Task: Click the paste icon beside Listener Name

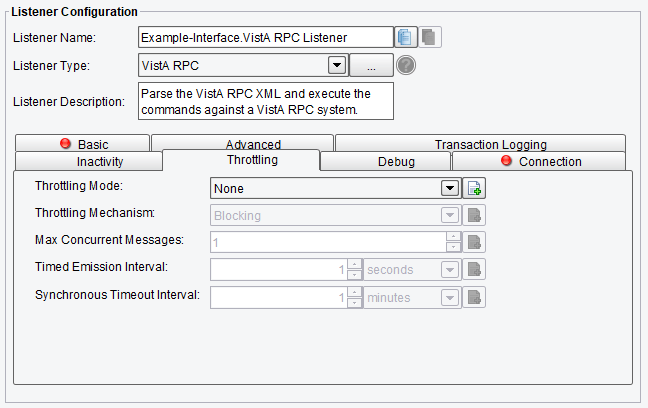Action: (x=430, y=37)
